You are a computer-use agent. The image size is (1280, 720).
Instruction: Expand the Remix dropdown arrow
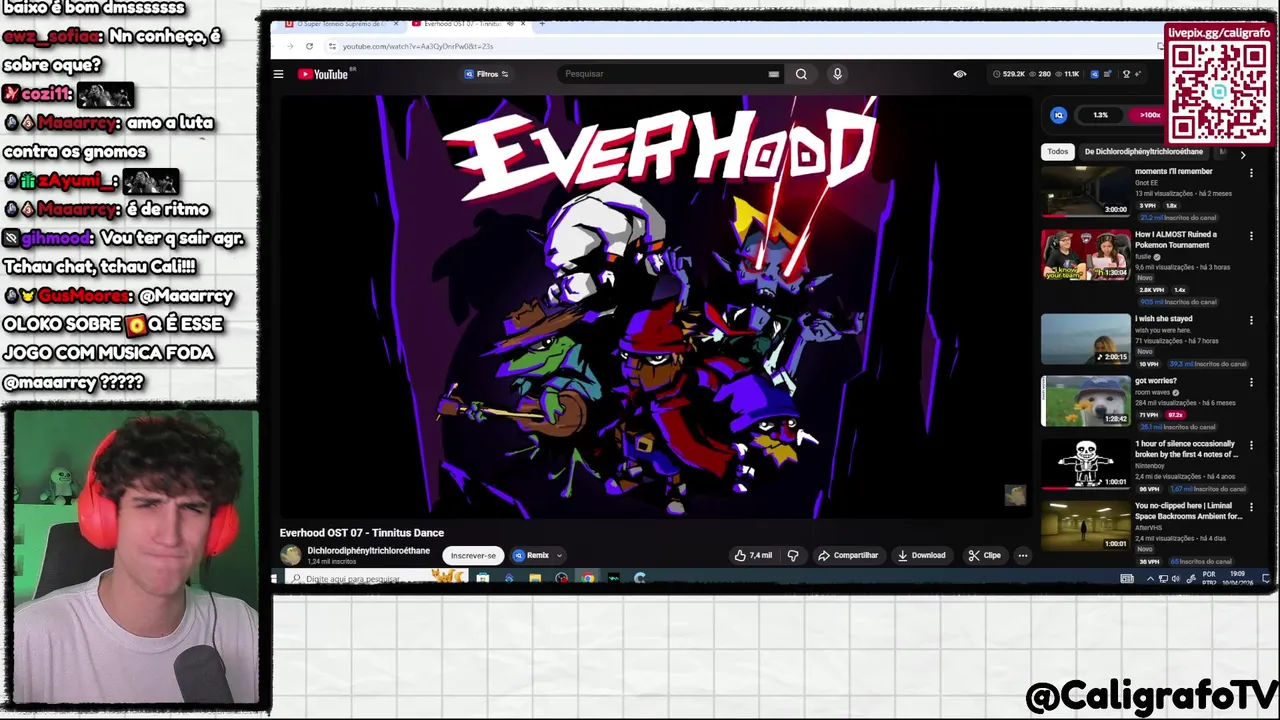point(559,556)
